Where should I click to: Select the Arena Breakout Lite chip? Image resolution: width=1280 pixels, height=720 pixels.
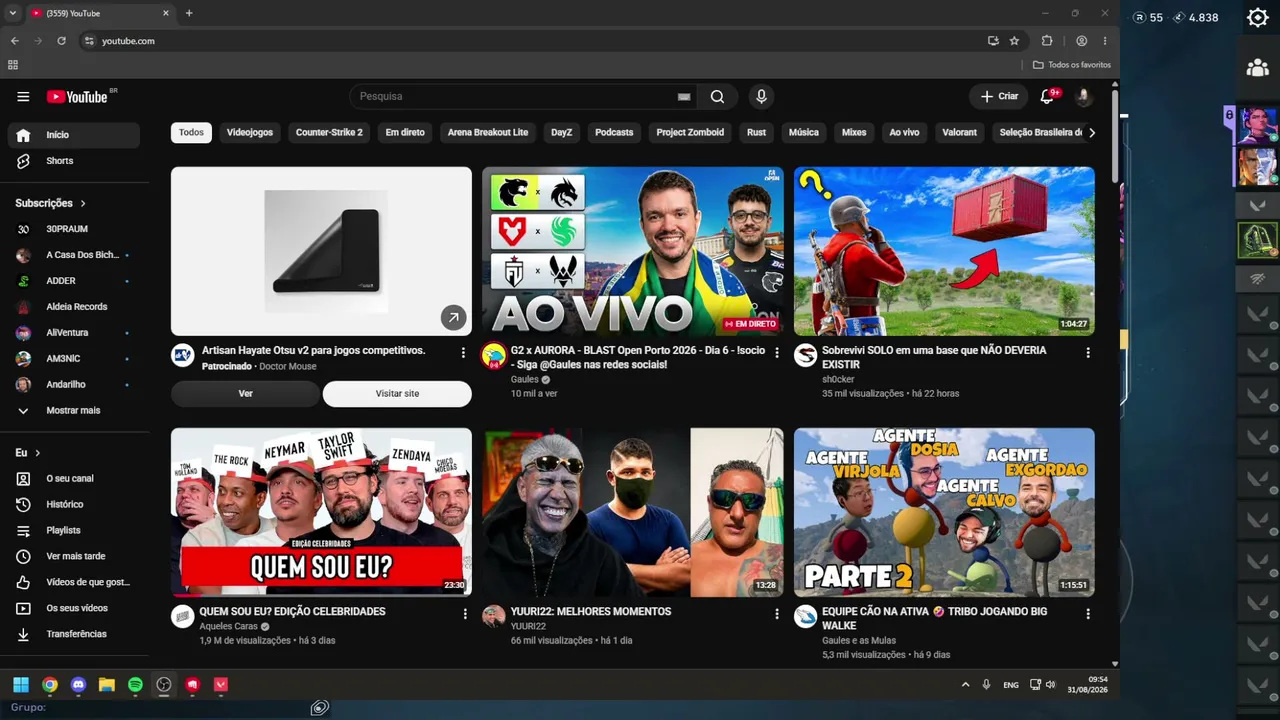(x=488, y=133)
